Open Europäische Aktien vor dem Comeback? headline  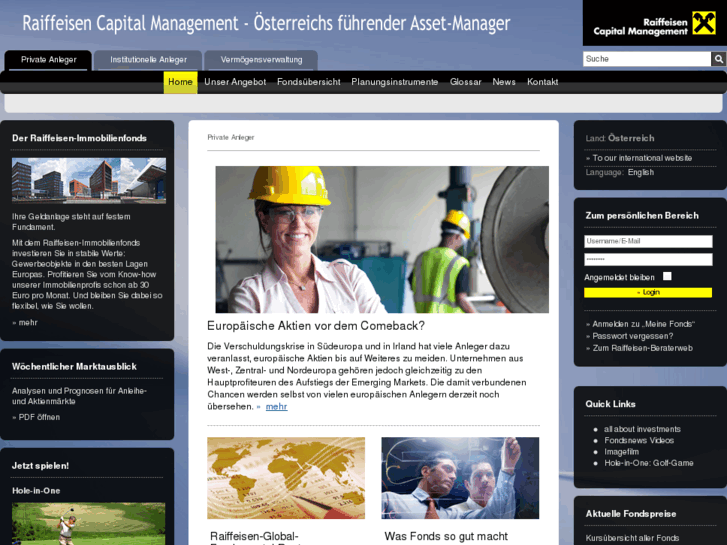[316, 326]
